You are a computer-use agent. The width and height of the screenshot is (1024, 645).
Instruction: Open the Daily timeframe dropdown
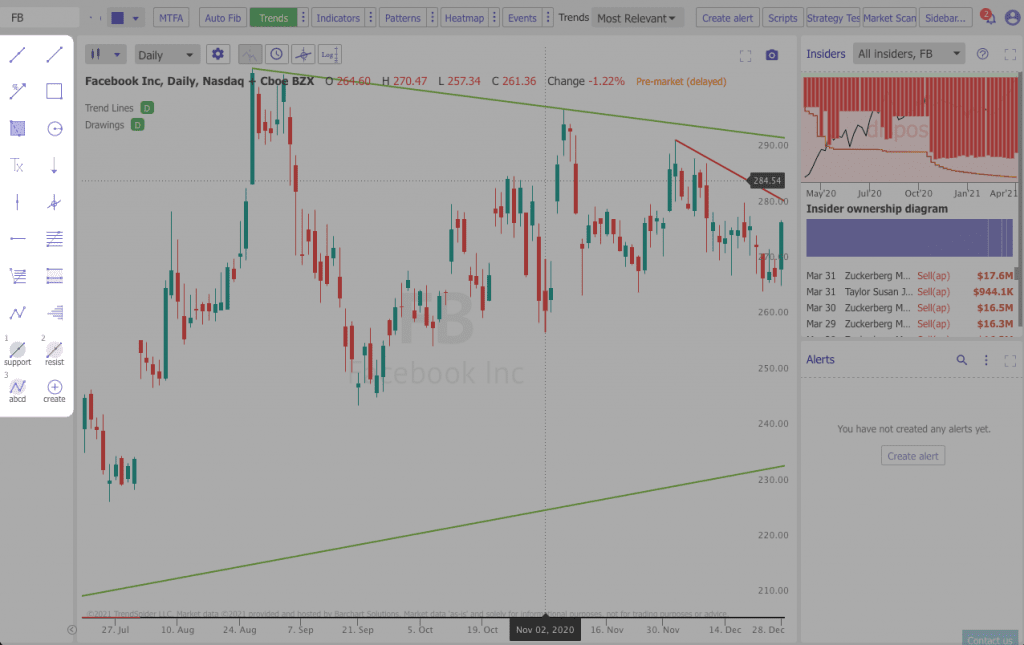(x=167, y=55)
